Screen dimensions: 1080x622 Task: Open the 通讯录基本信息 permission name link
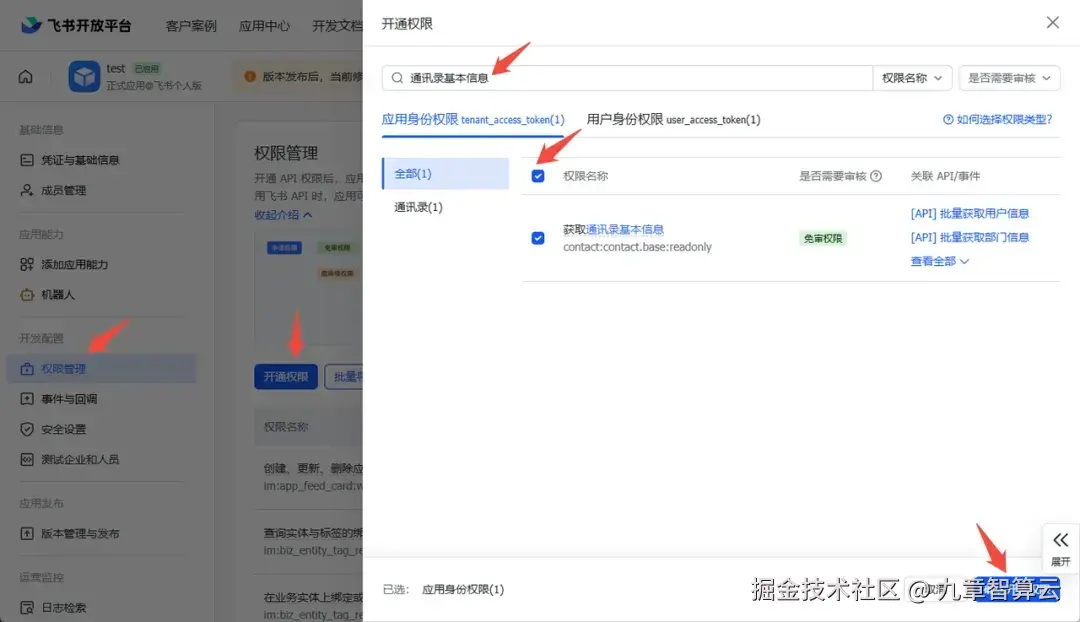click(624, 229)
